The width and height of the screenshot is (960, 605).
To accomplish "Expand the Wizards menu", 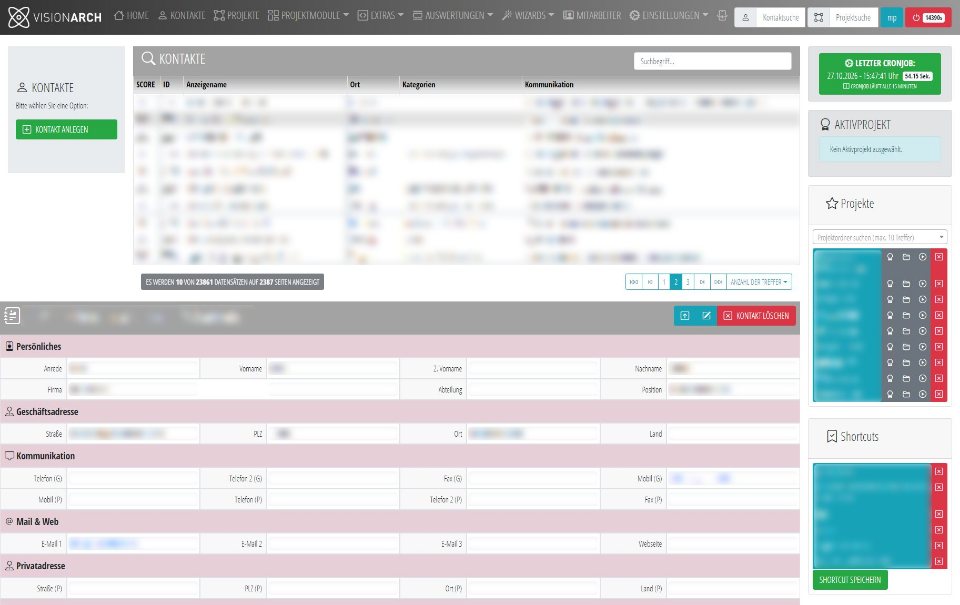I will point(528,15).
